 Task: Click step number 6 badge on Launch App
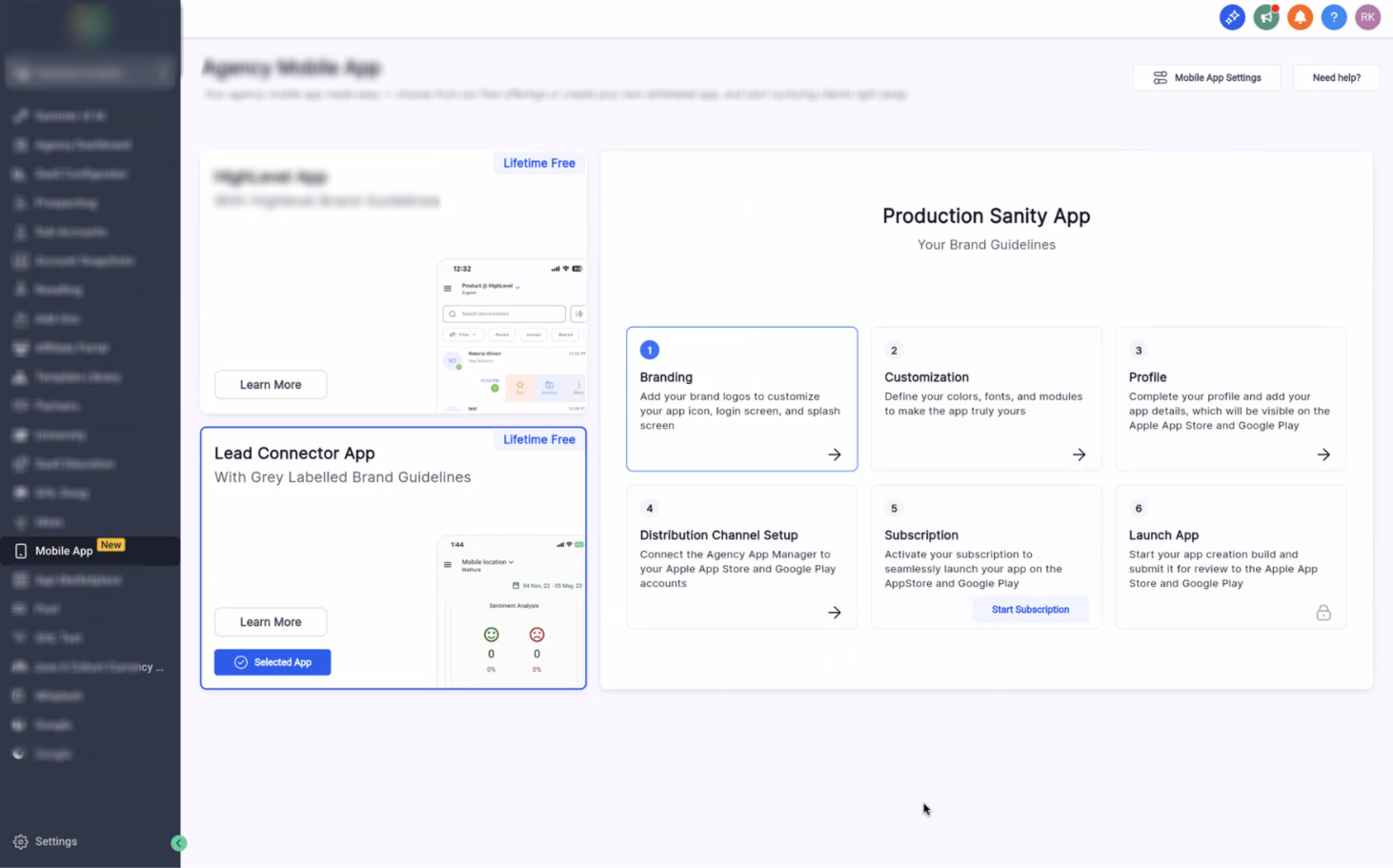click(1139, 508)
